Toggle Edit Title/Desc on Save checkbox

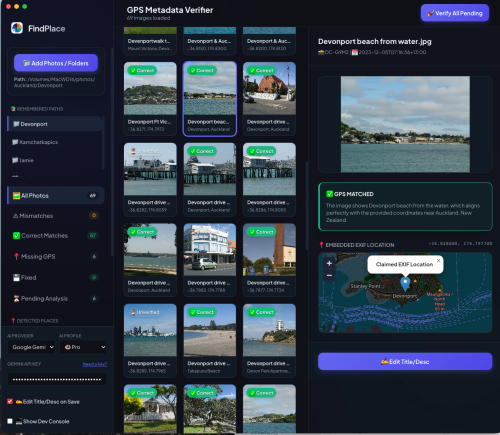click(x=10, y=401)
